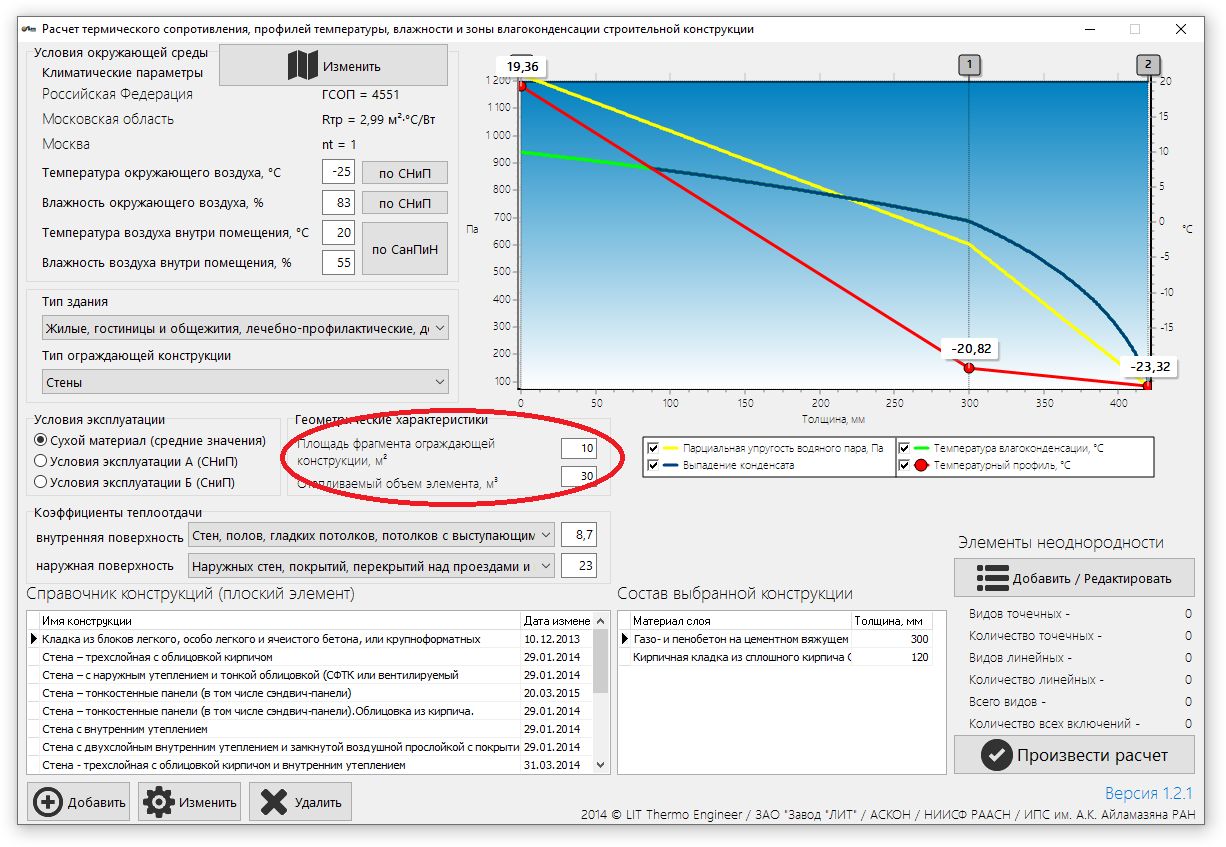Viewport: 1226px width, 847px height.
Task: Click the gear icon on lower Изменить button
Action: 159,802
